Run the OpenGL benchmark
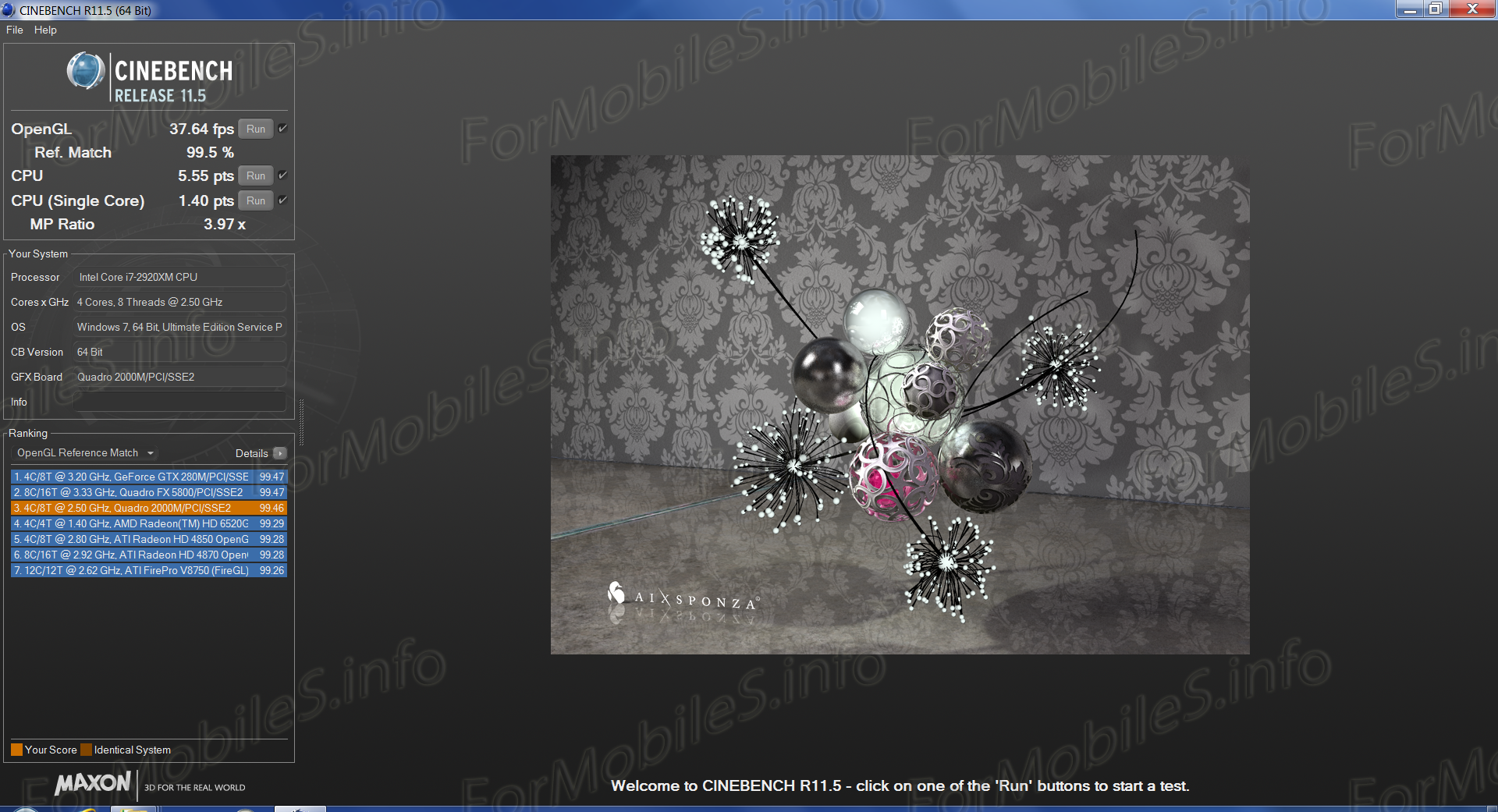 click(256, 129)
